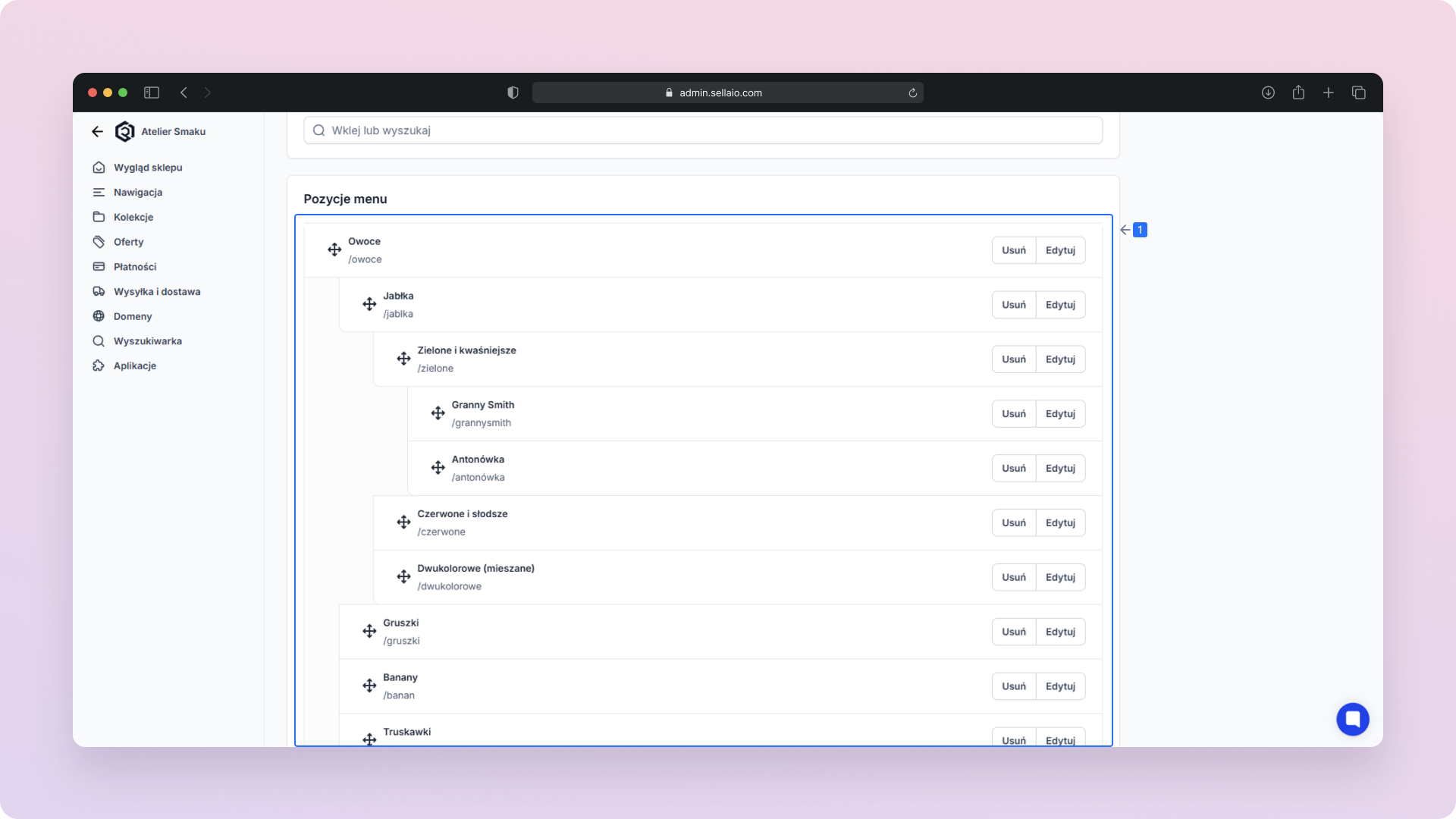Screen dimensions: 1456x819
Task: Go to Kolekcje in sidebar
Action: point(133,217)
